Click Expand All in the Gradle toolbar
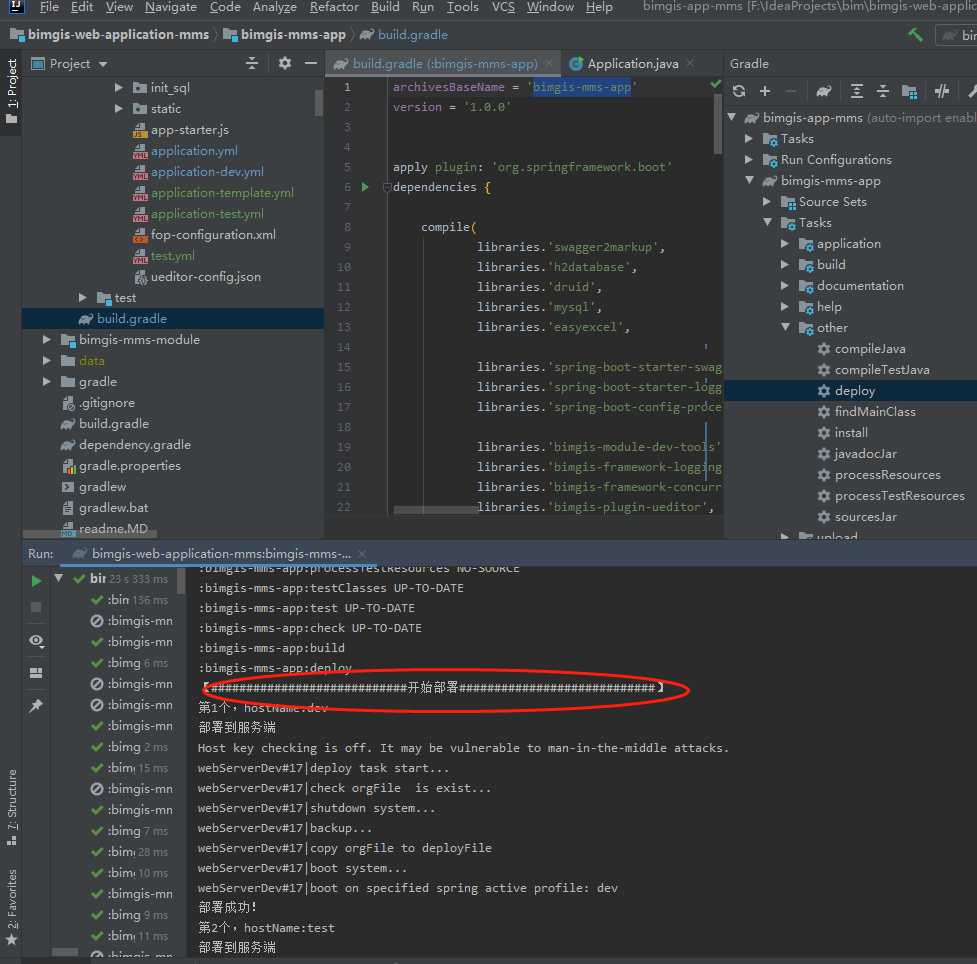The height and width of the screenshot is (964, 977). [857, 91]
